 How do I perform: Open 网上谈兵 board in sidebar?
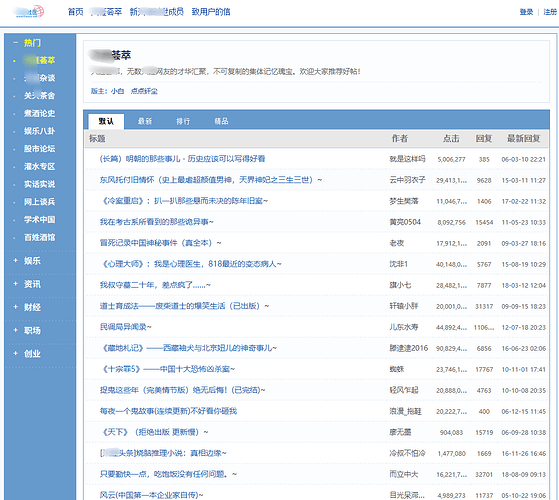[39, 202]
